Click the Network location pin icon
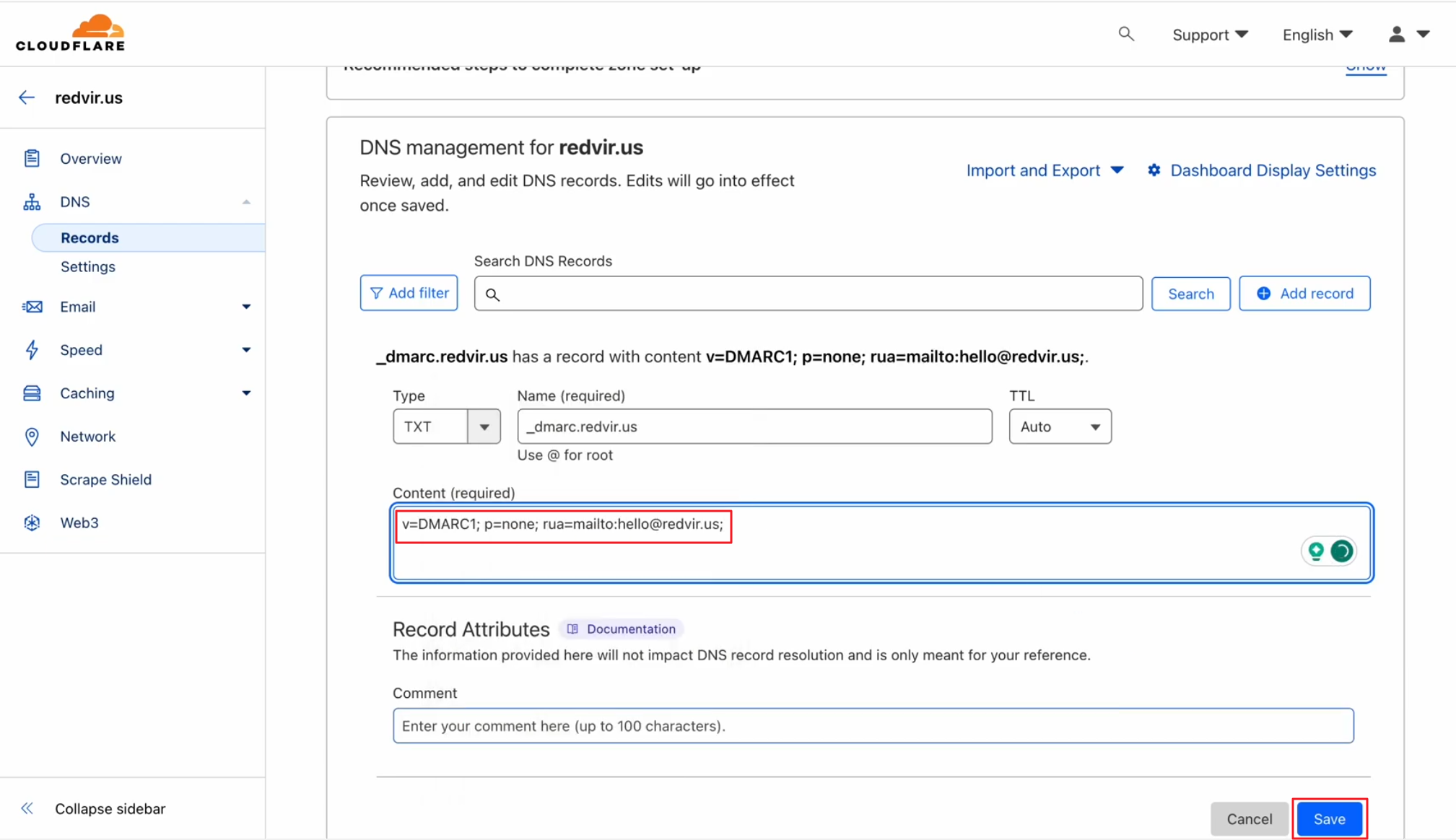This screenshot has width=1456, height=840. click(32, 437)
